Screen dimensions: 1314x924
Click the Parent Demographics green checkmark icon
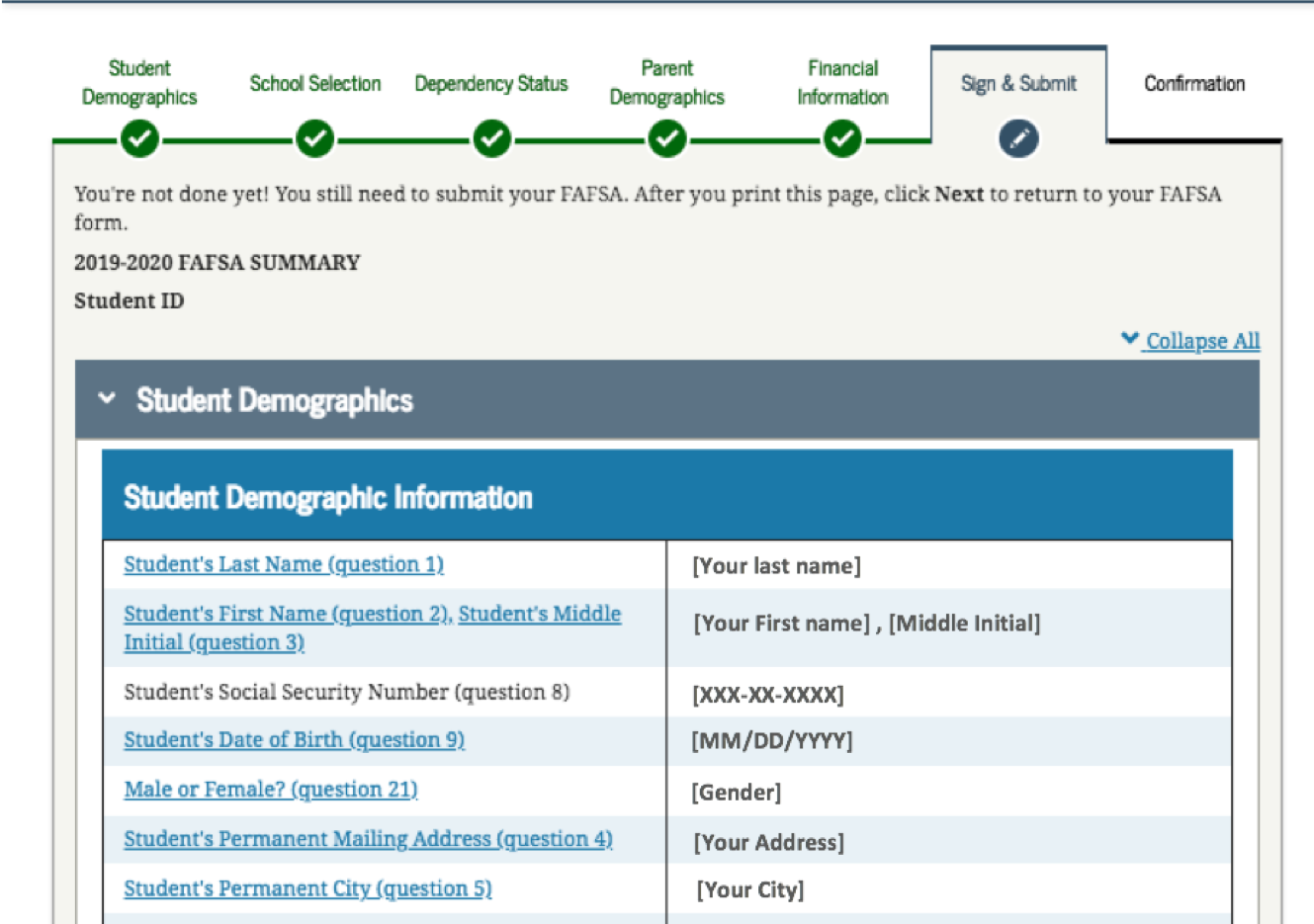pyautogui.click(x=667, y=139)
